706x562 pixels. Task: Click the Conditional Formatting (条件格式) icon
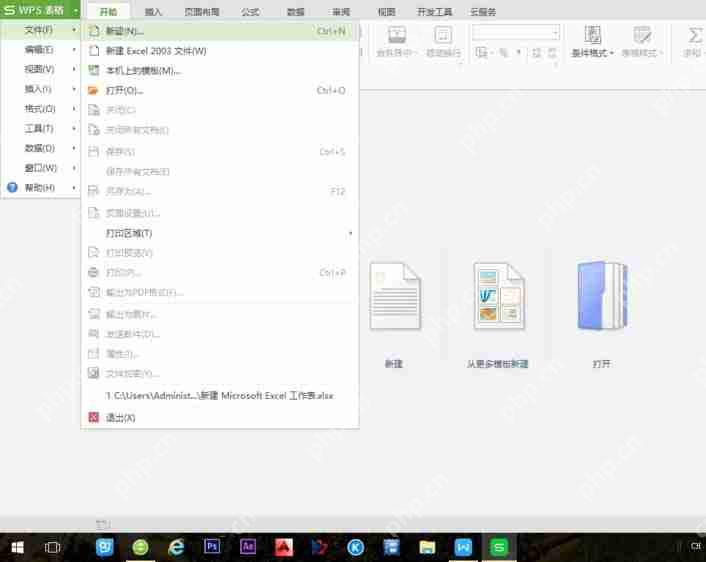[x=592, y=35]
